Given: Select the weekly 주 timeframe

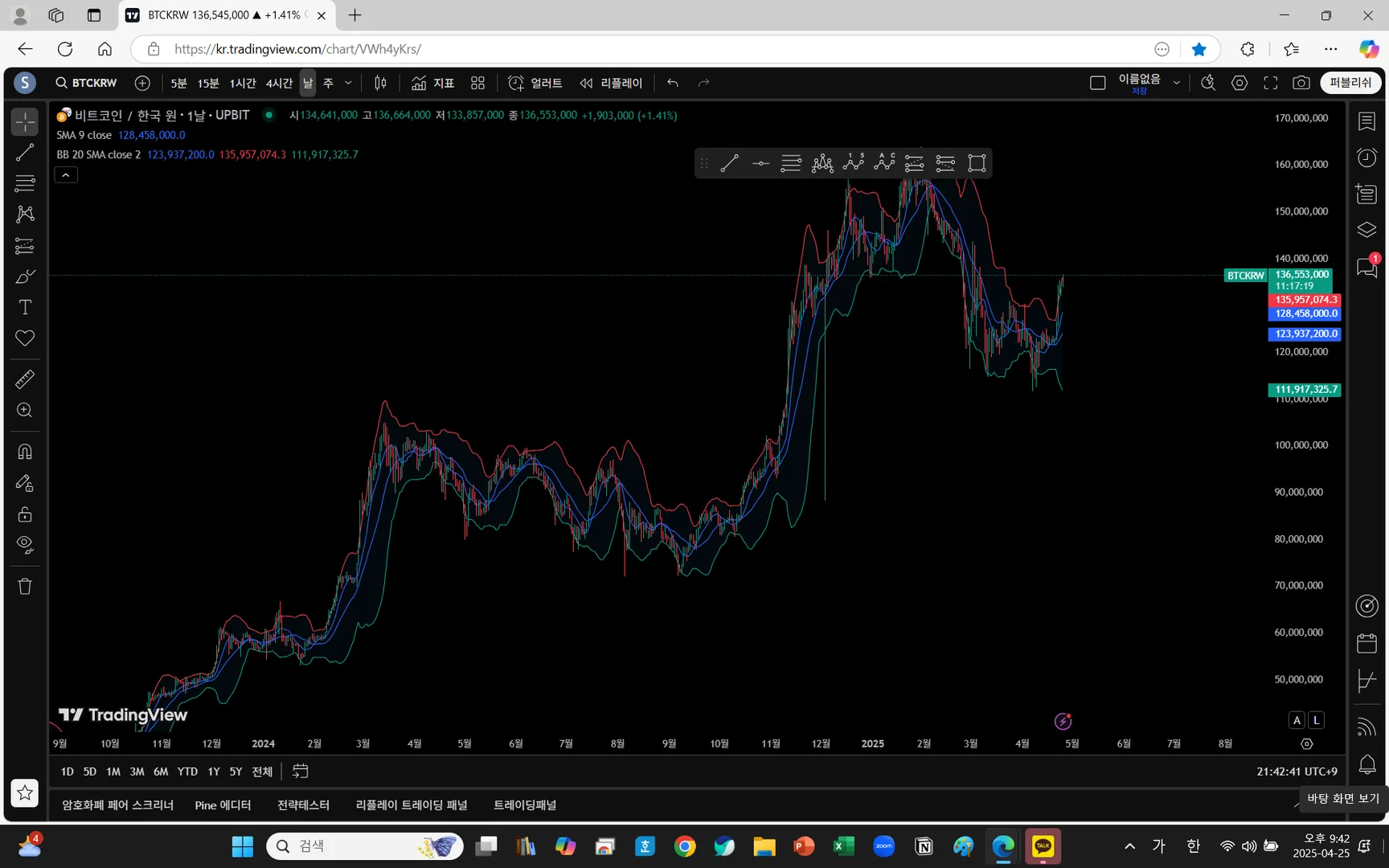Looking at the screenshot, I should (328, 83).
